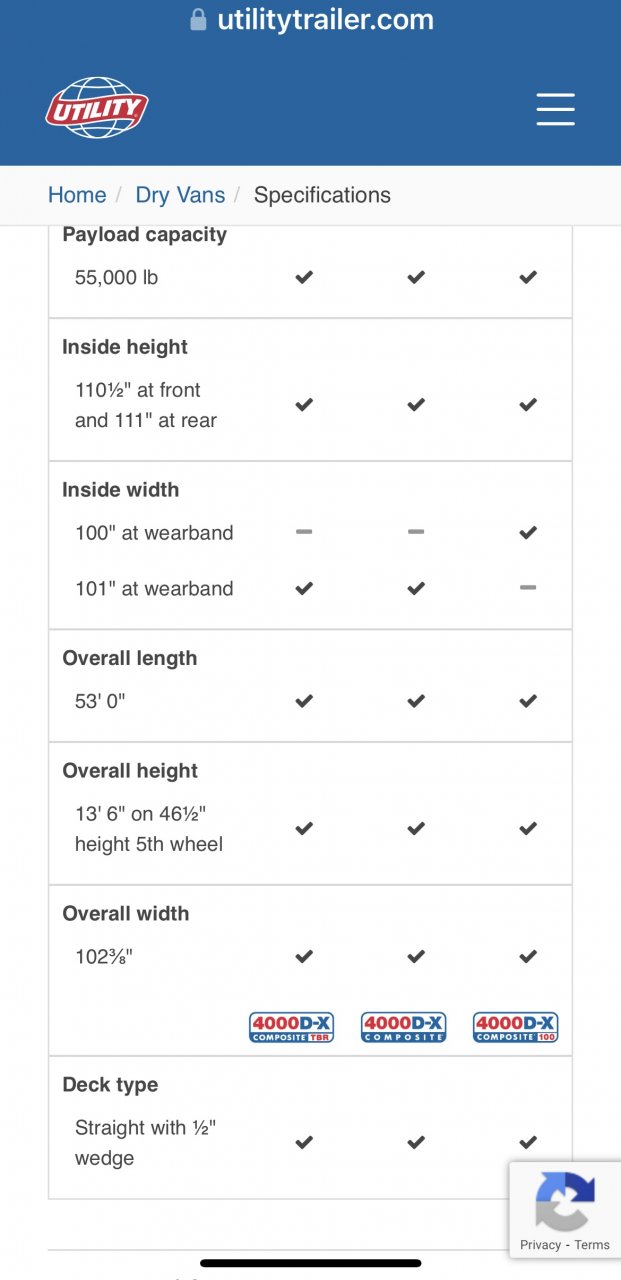Click the Specifications breadcrumb item
This screenshot has width=621, height=1280.
[x=322, y=195]
